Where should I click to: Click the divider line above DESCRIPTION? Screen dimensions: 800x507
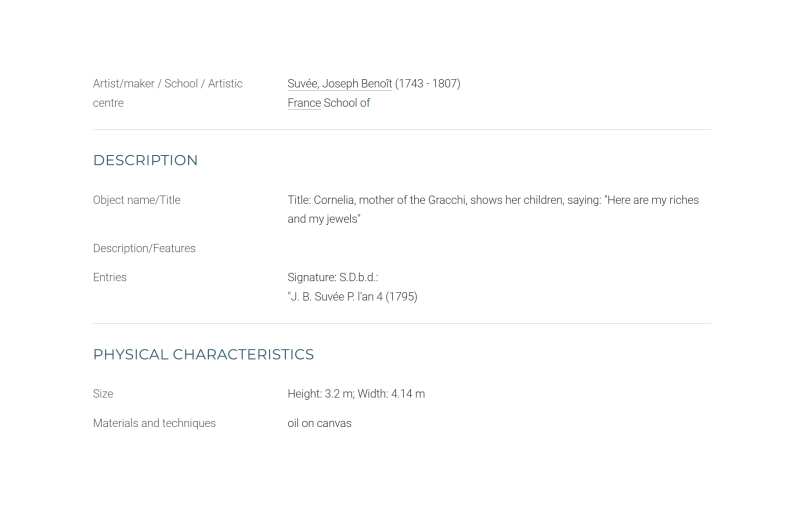402,130
